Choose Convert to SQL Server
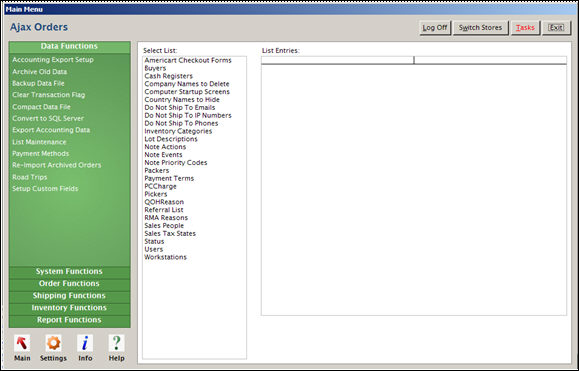The width and height of the screenshot is (579, 371). tap(48, 118)
